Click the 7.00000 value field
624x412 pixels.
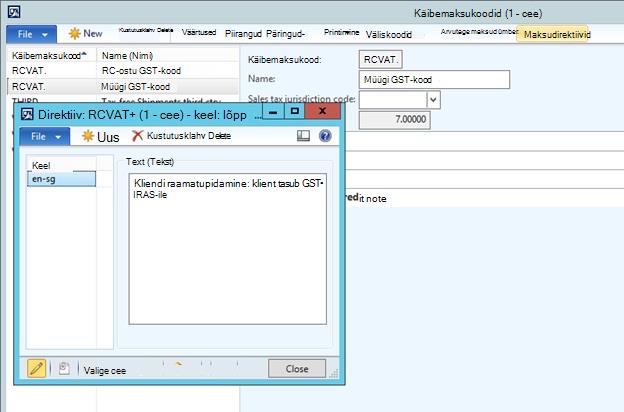394,120
